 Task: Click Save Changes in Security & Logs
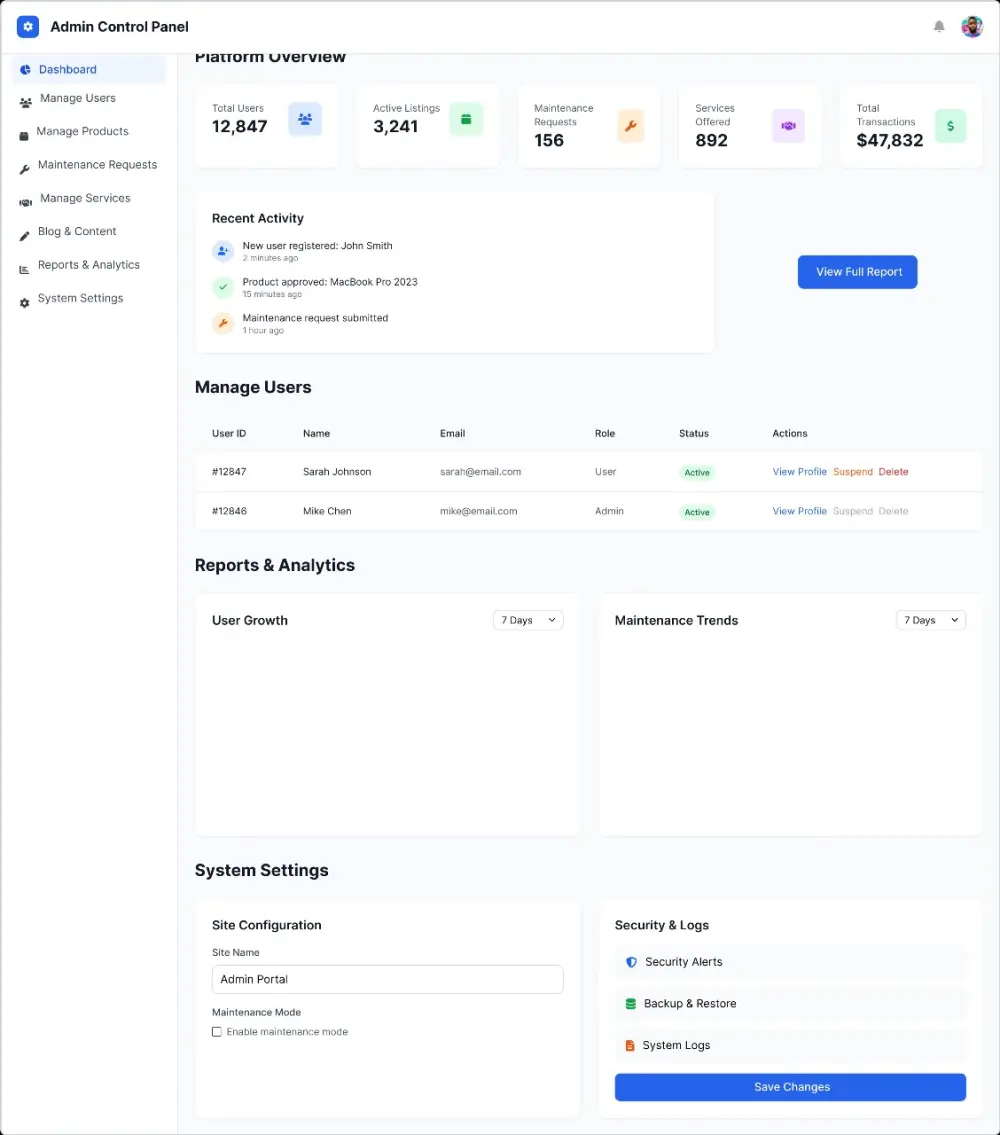790,1087
